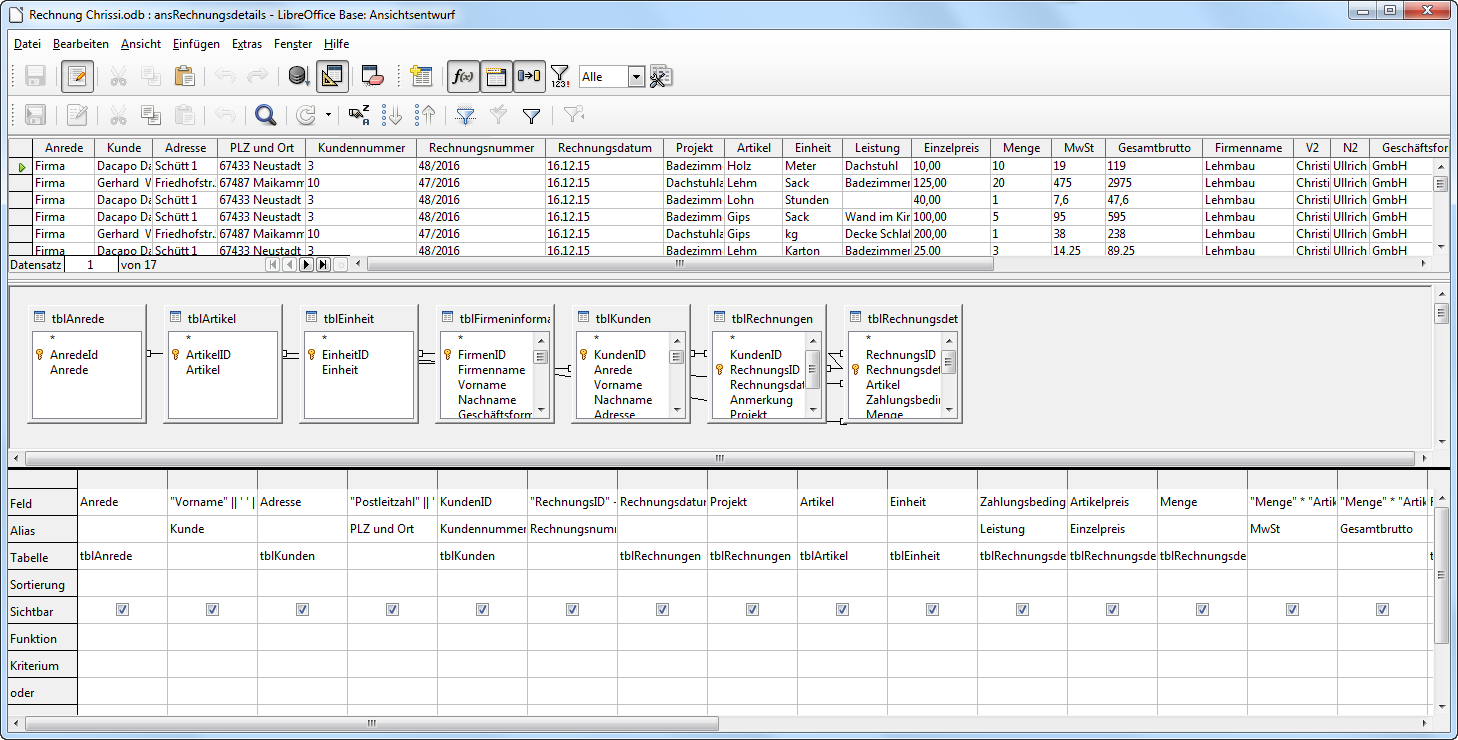The height and width of the screenshot is (740, 1458).
Task: Click the Run Query database icon
Action: tap(298, 76)
